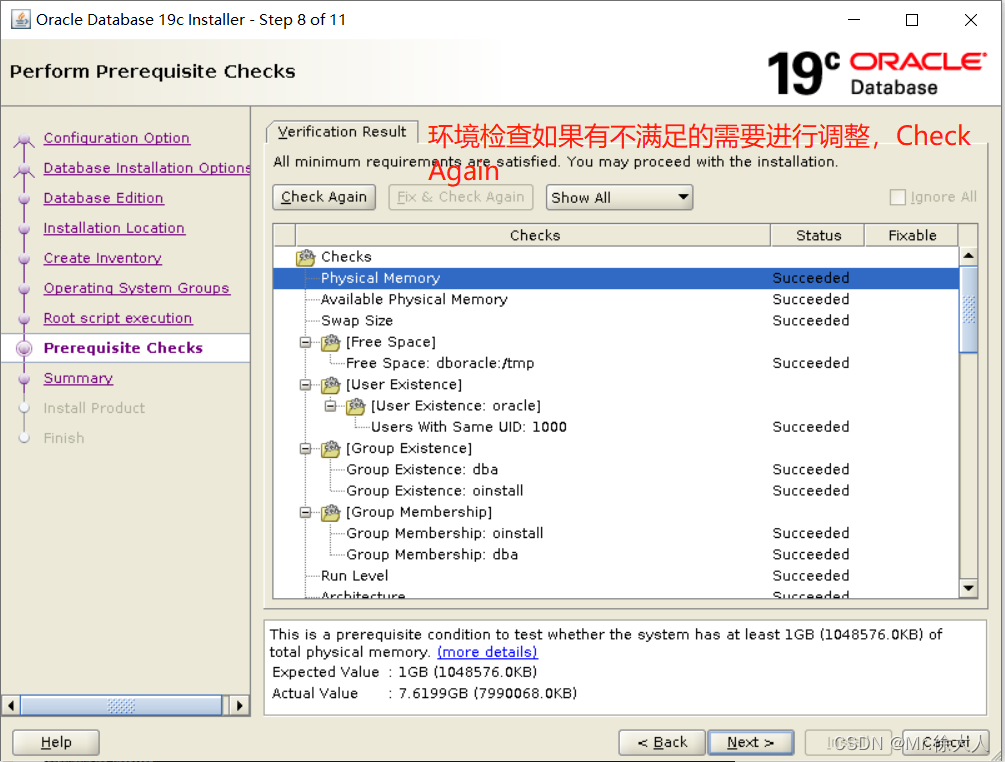
Task: Click the [Group Existence] gear folder icon
Action: [331, 449]
